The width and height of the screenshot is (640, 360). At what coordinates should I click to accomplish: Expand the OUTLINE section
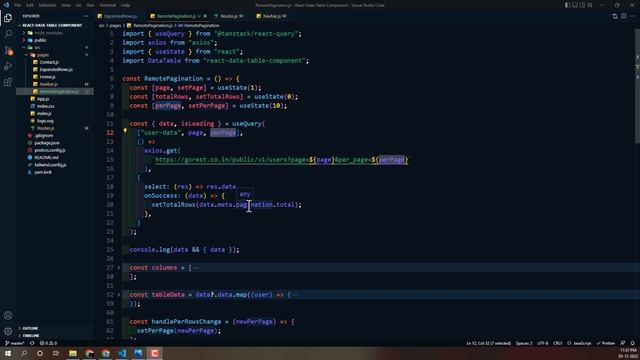pos(30,328)
